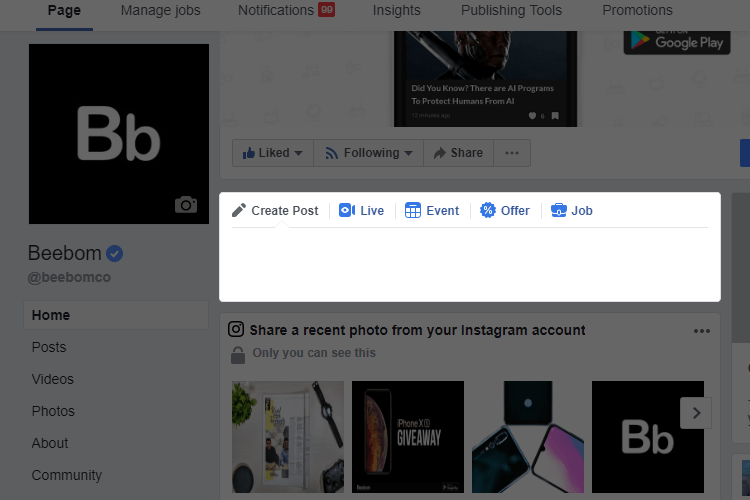Open the Instagram section three-dot options
750x500 pixels.
point(702,331)
